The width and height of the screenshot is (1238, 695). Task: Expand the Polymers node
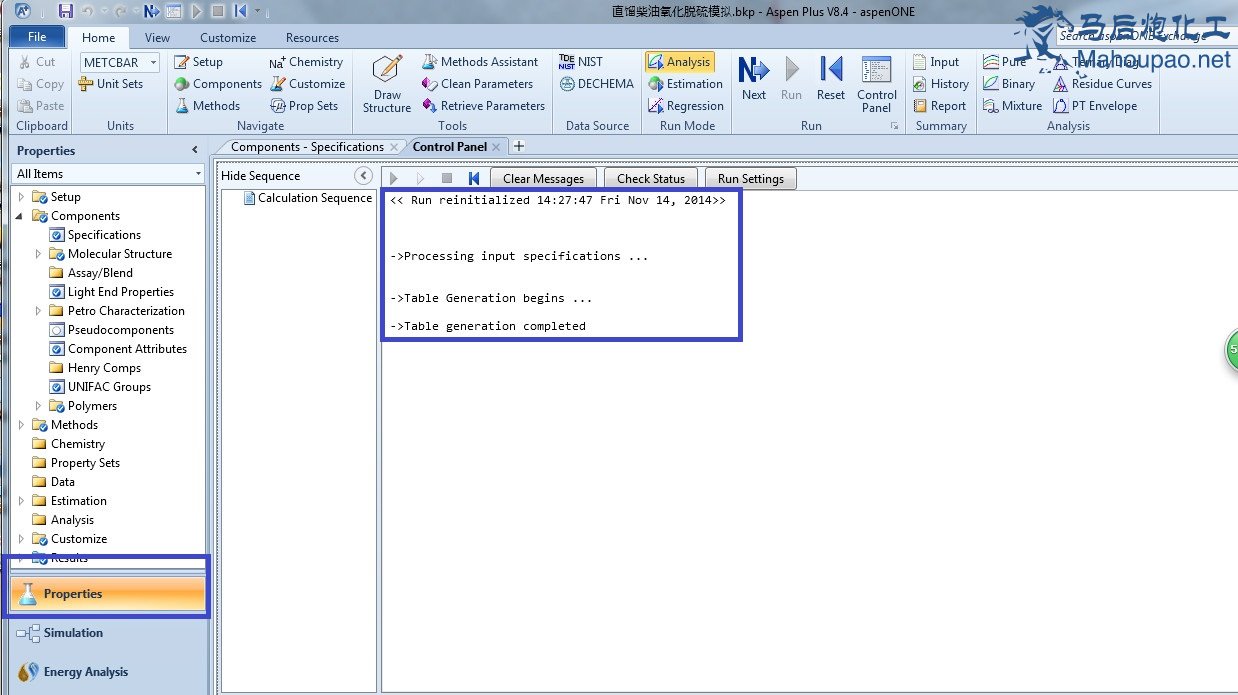coord(38,406)
